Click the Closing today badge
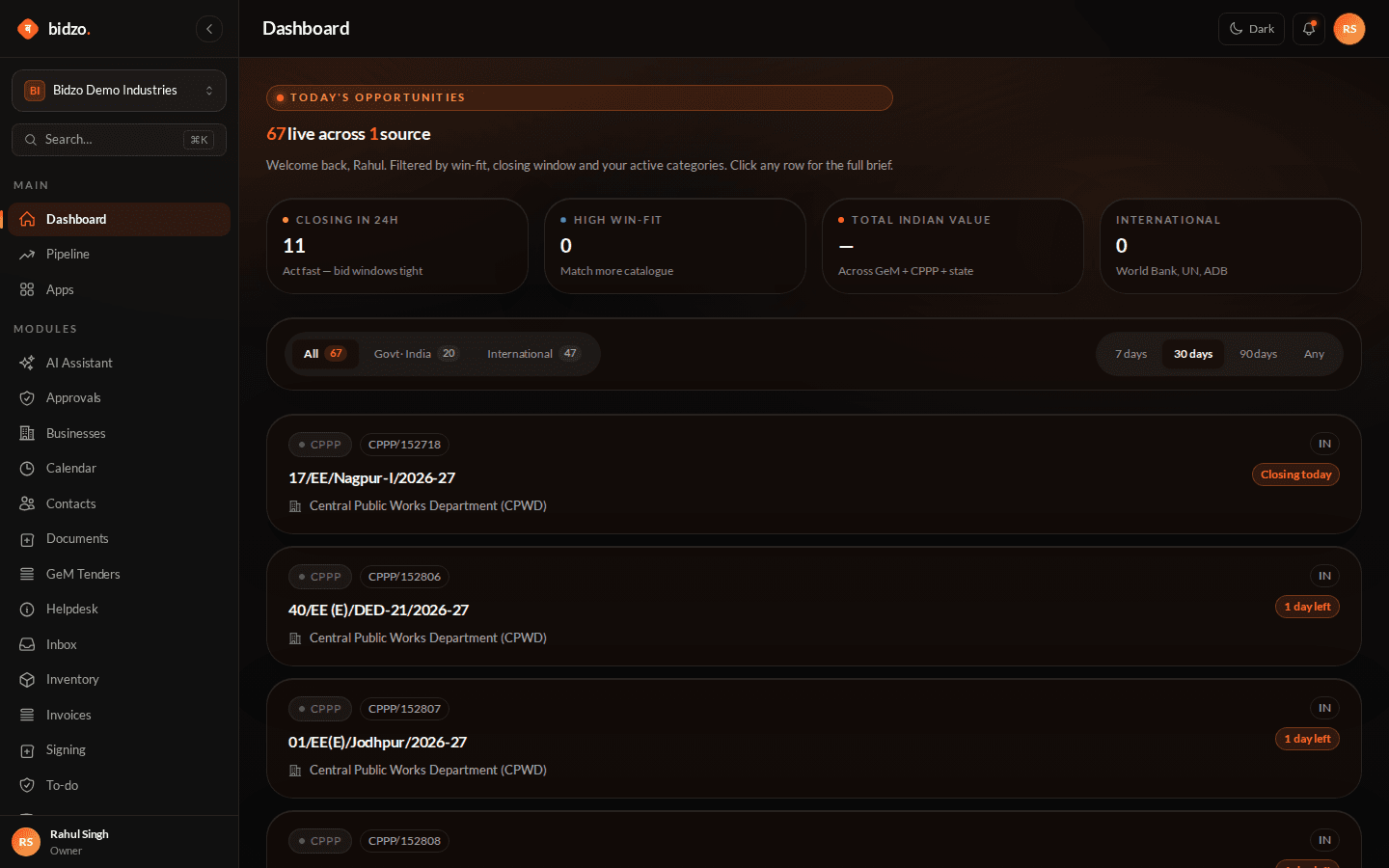 point(1295,475)
